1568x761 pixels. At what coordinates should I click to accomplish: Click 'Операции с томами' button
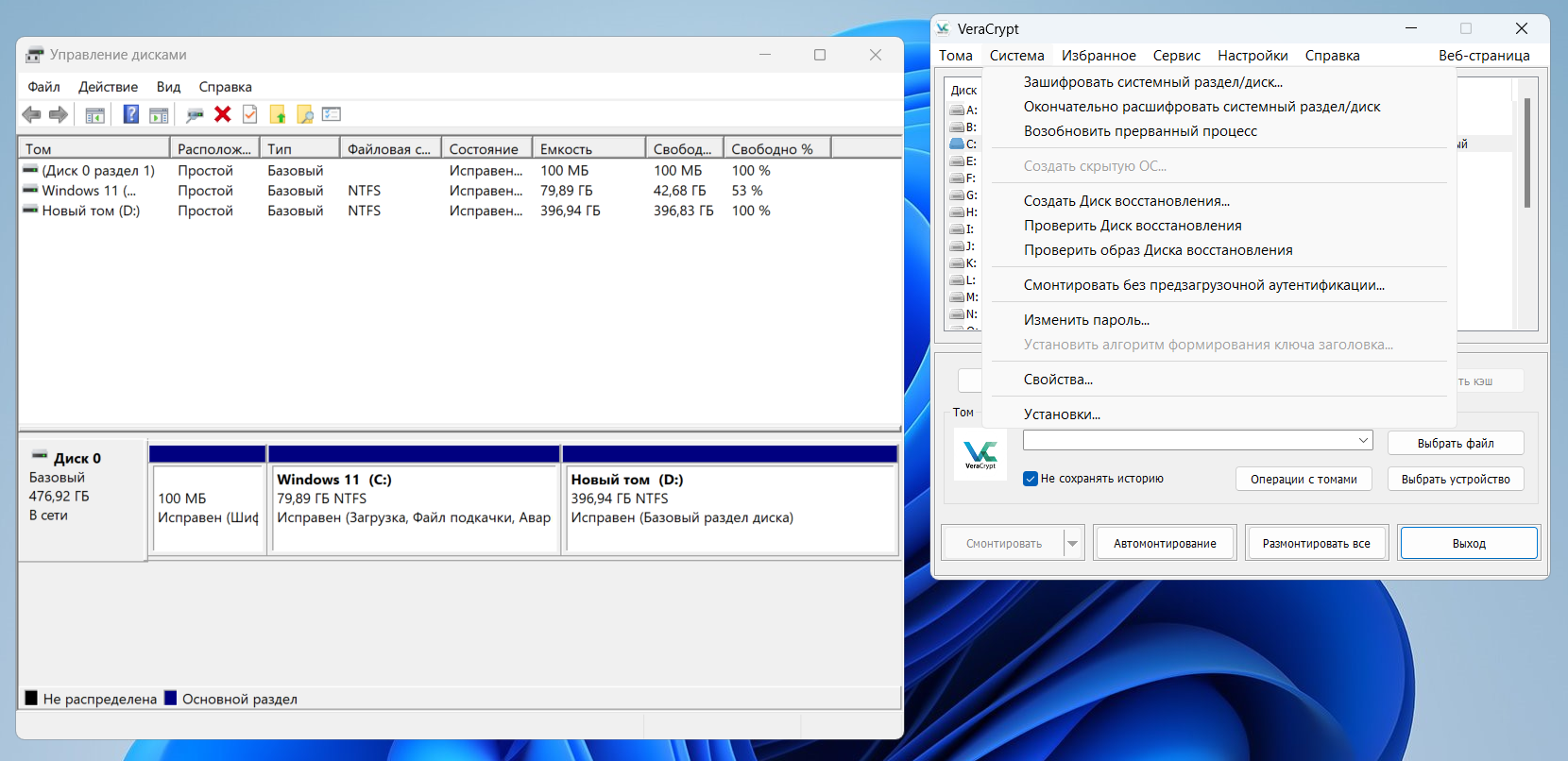[x=1304, y=480]
